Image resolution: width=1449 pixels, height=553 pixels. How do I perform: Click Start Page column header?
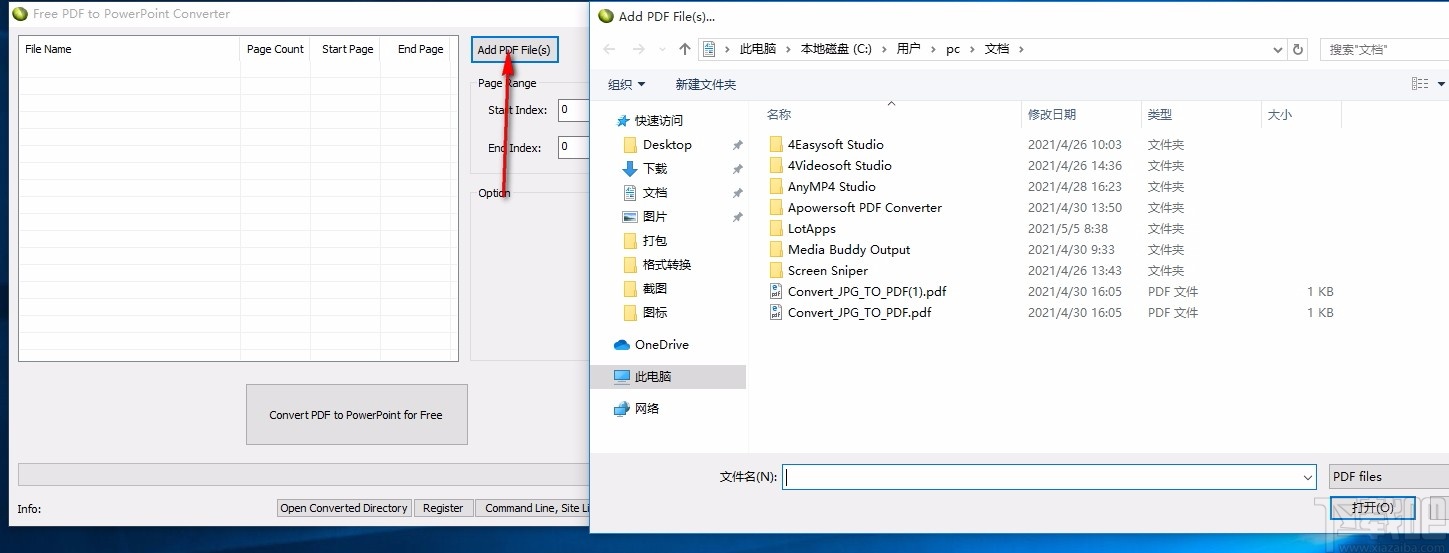[347, 49]
